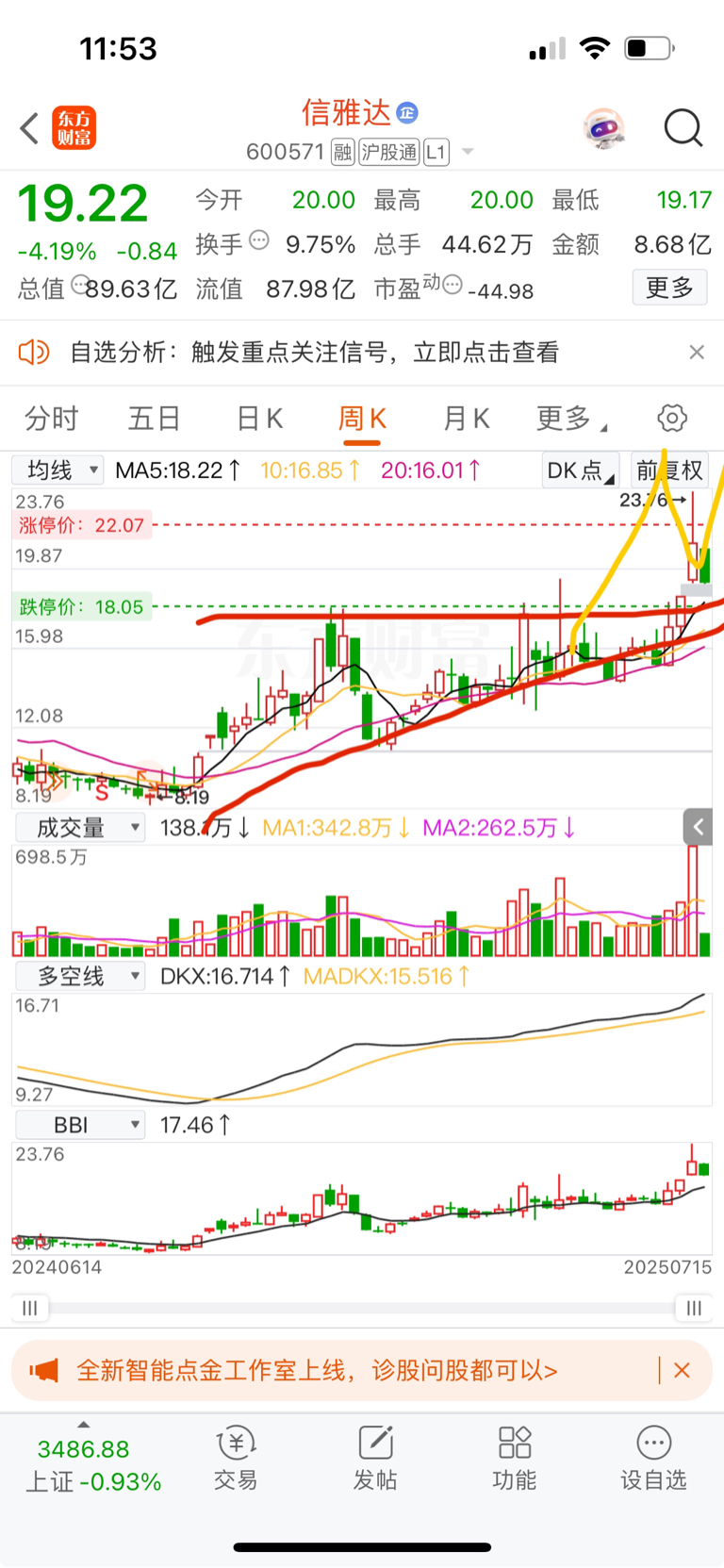
Task: Expand the index ticker up arrow
Action: point(83,1425)
